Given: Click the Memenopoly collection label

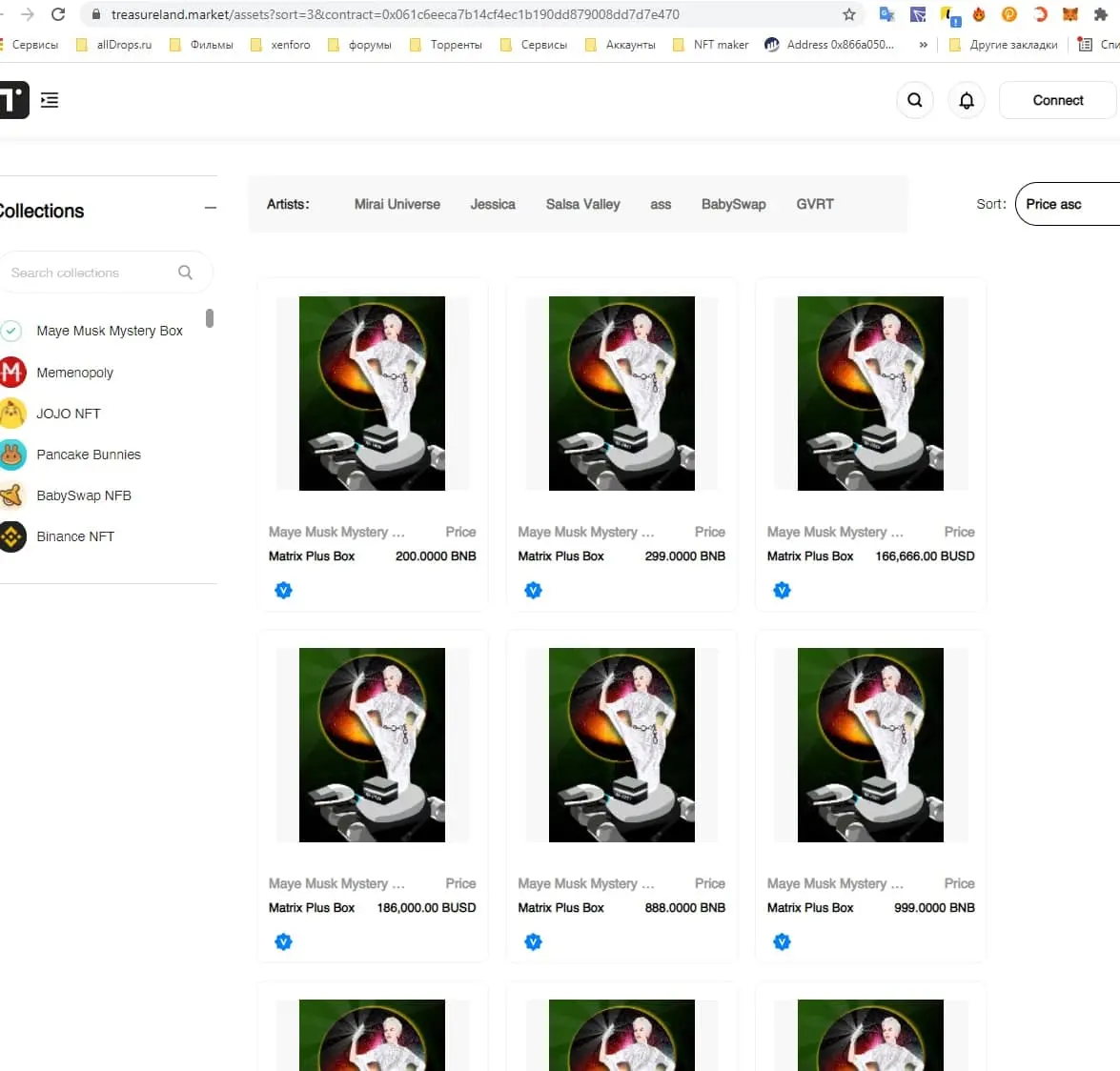Looking at the screenshot, I should point(75,373).
